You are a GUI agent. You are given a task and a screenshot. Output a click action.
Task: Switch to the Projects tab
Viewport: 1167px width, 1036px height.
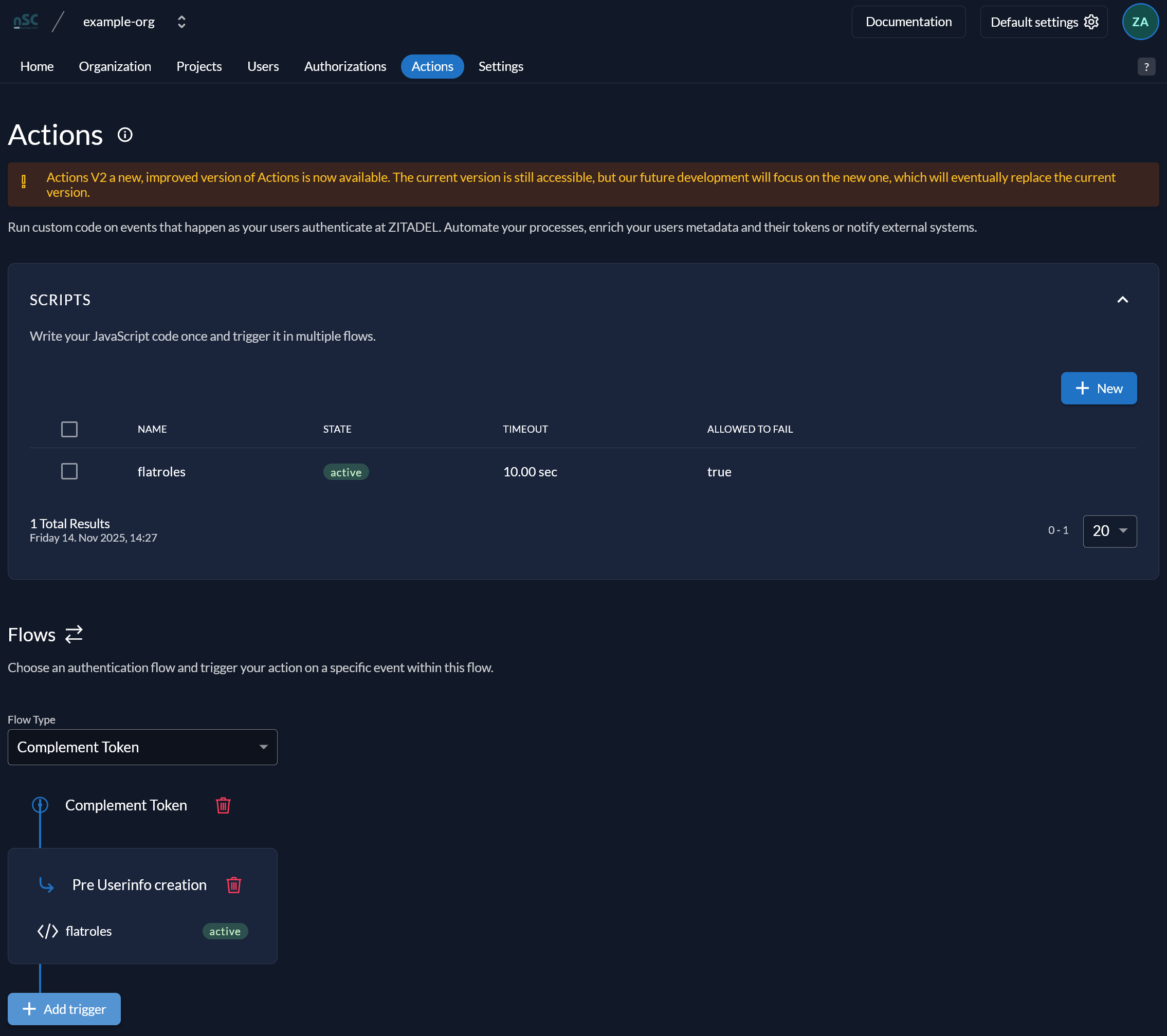coord(198,66)
